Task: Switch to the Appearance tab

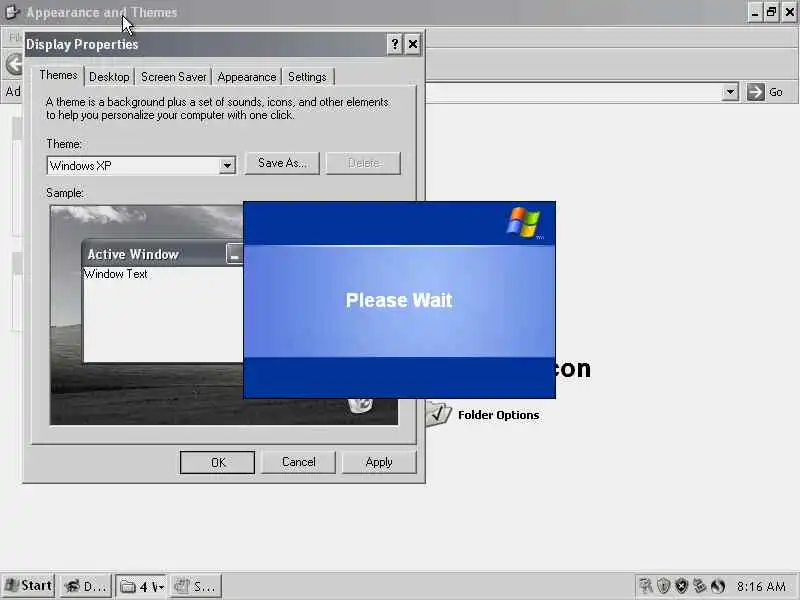Action: 246,77
